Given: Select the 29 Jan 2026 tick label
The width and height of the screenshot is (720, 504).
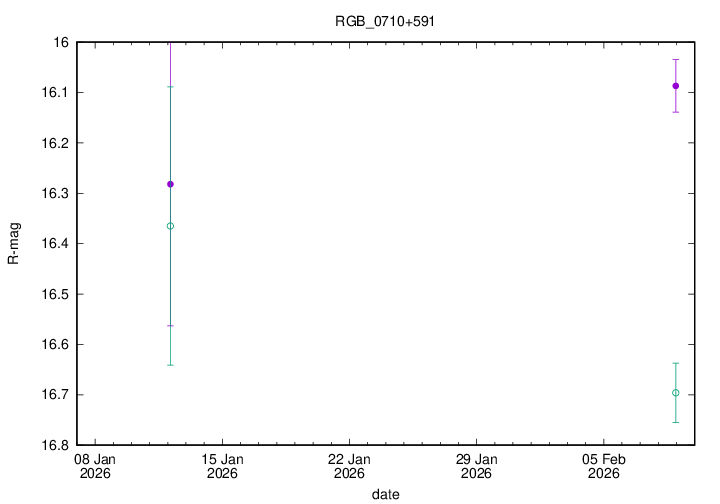Looking at the screenshot, I should [x=476, y=466].
